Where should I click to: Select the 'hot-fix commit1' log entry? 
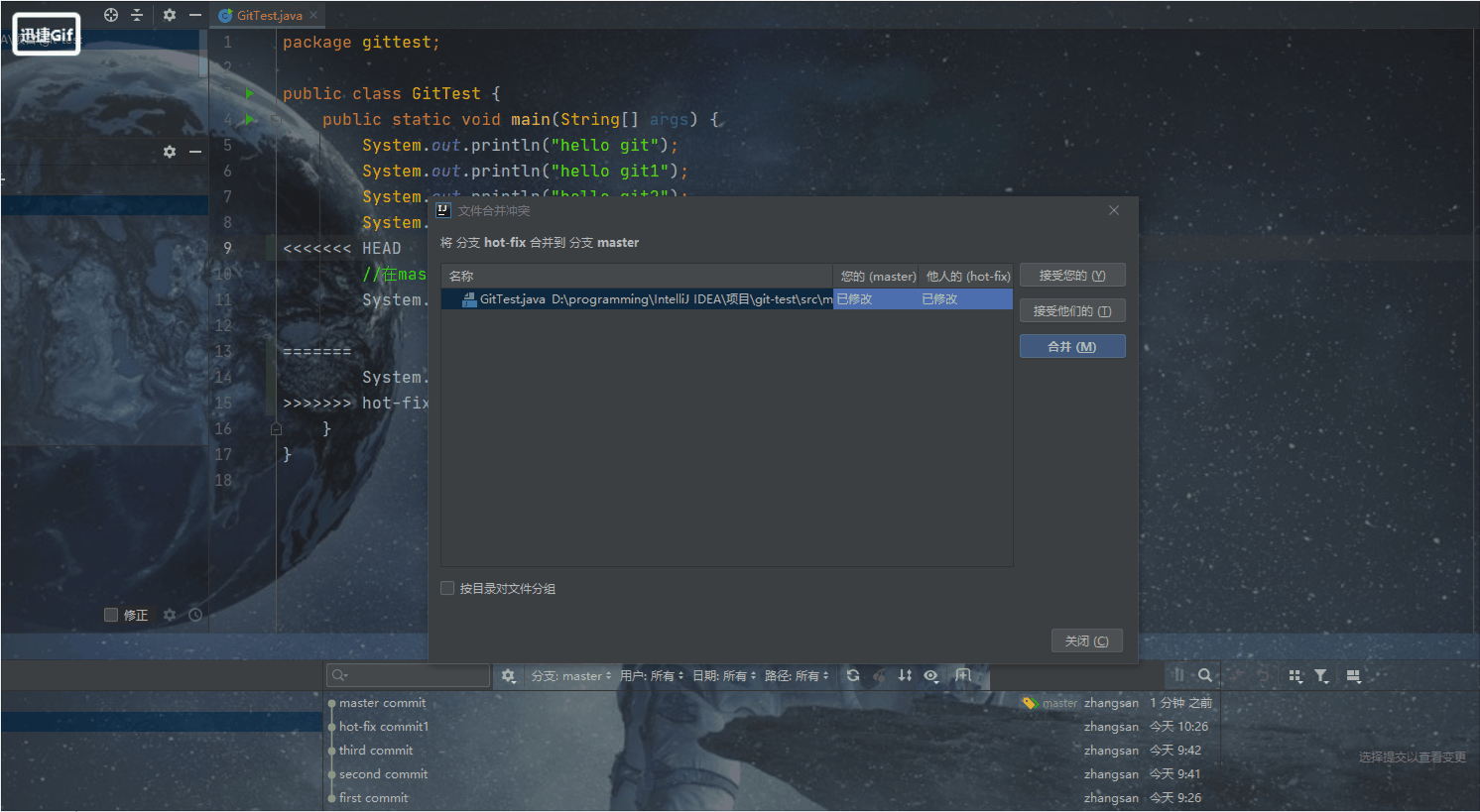point(384,727)
